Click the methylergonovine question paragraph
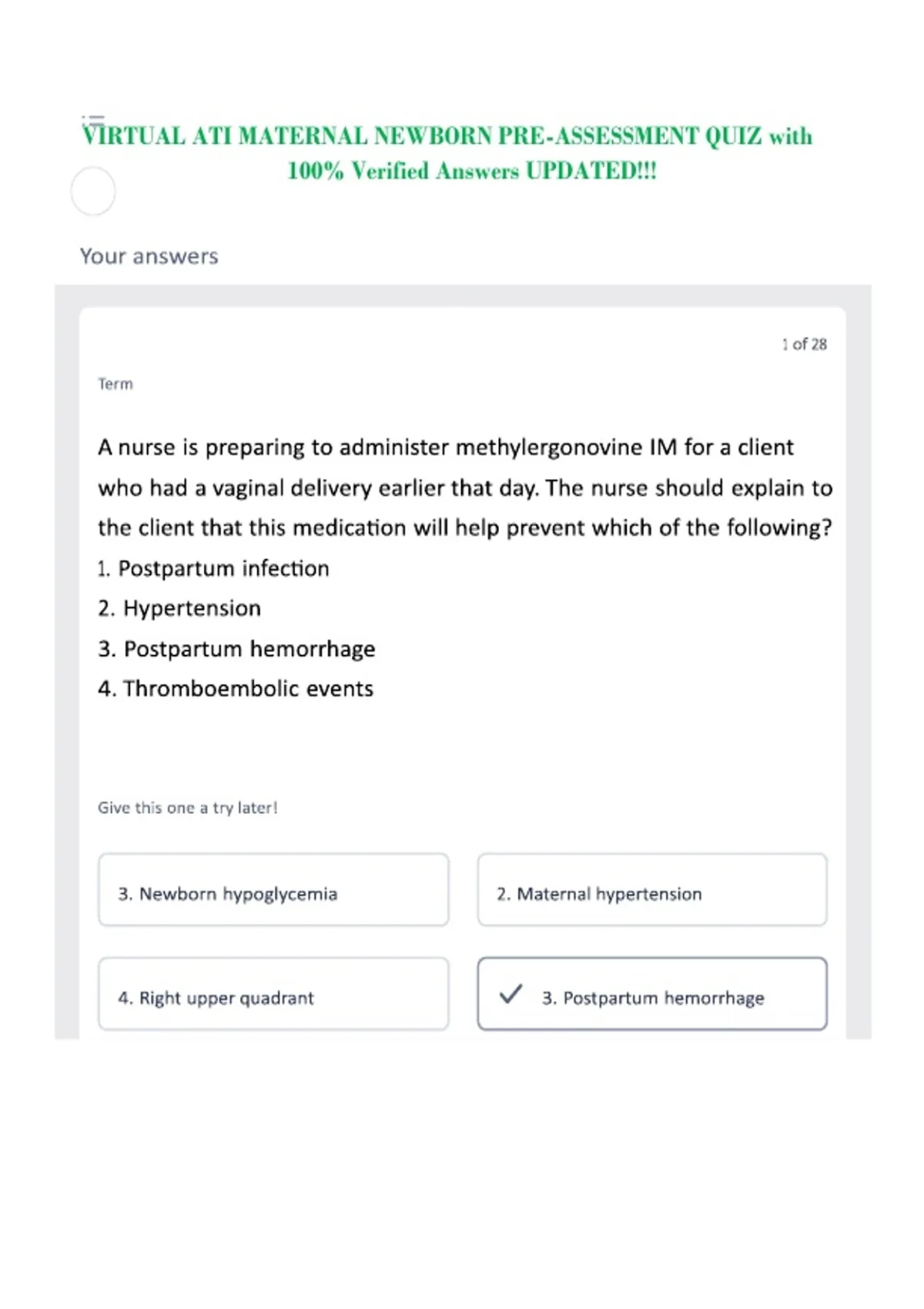The height and width of the screenshot is (1309, 924). click(x=465, y=487)
